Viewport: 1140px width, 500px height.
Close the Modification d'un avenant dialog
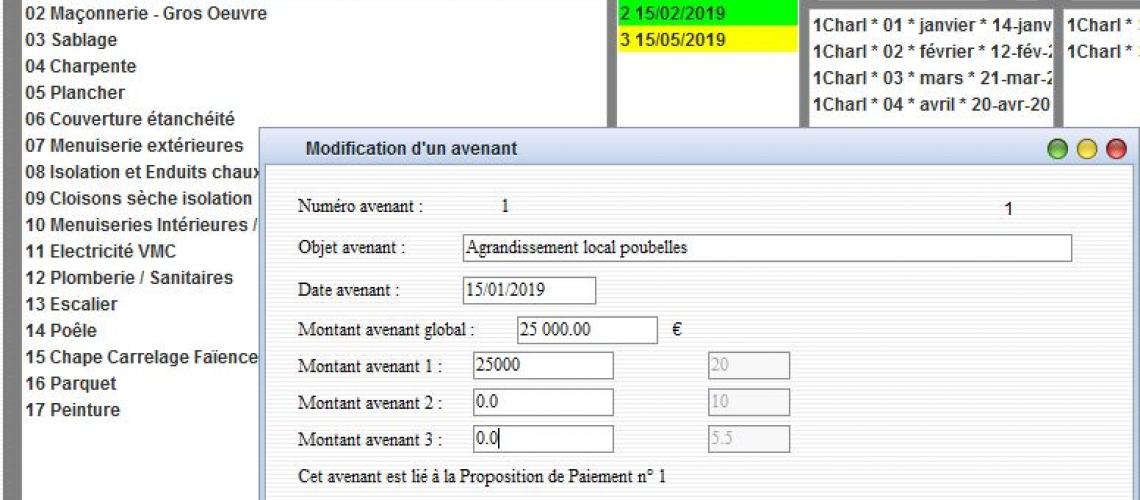(1115, 149)
